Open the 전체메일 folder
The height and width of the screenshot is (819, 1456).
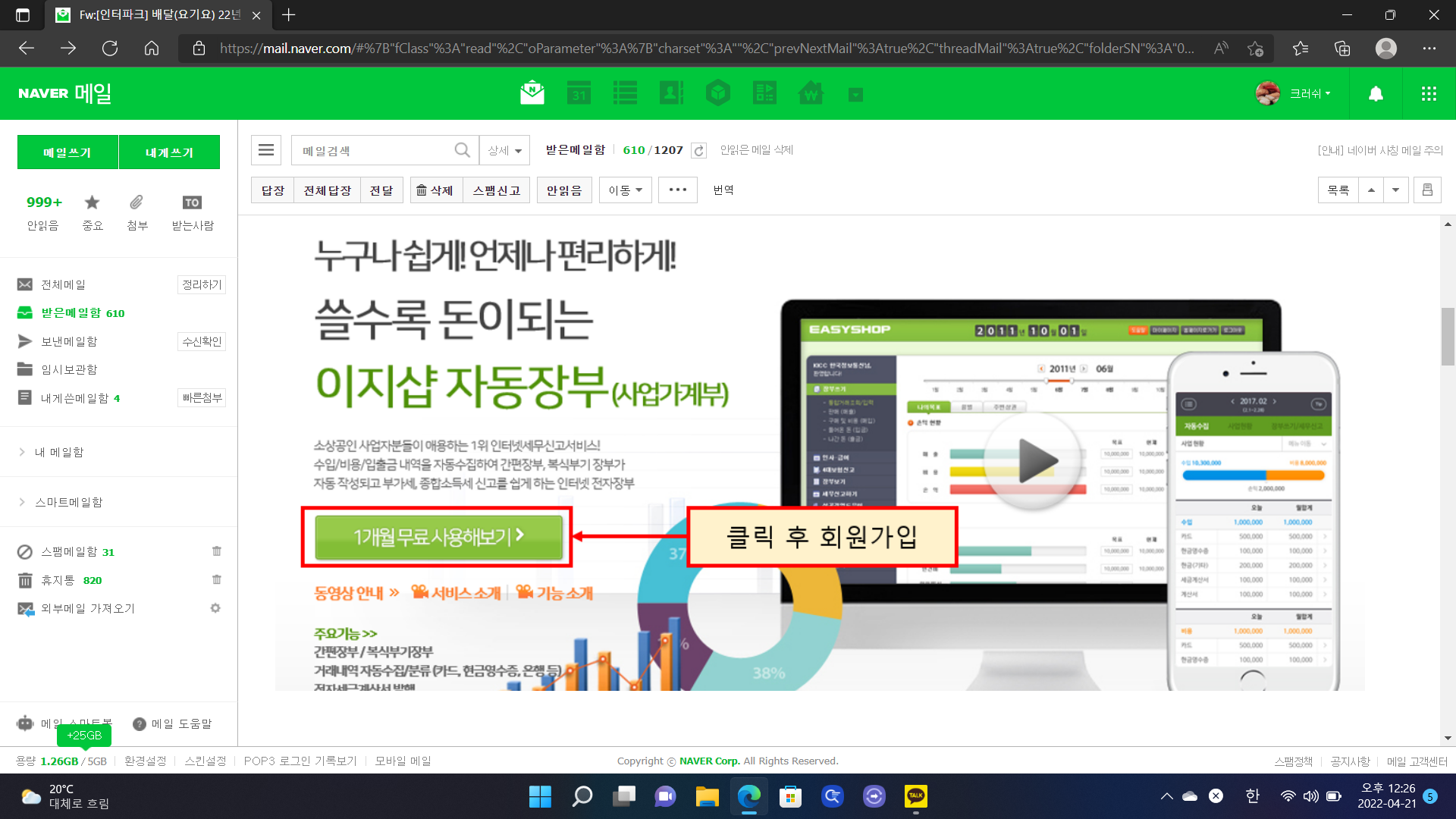tap(63, 284)
